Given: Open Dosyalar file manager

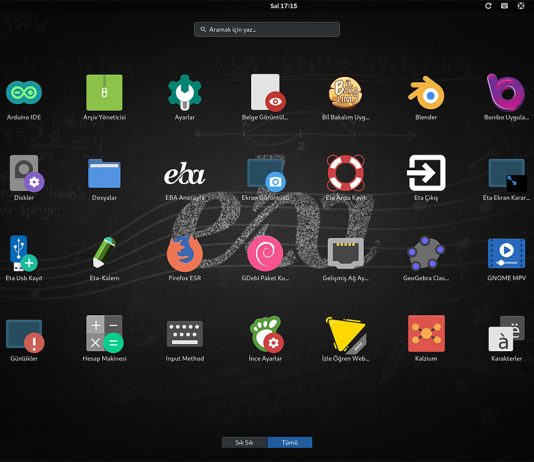Looking at the screenshot, I should (104, 173).
